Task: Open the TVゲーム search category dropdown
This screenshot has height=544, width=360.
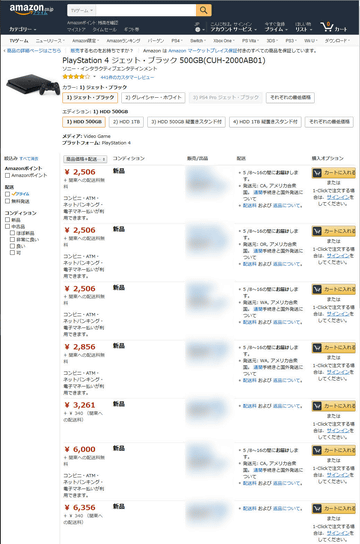Action: click(x=82, y=10)
